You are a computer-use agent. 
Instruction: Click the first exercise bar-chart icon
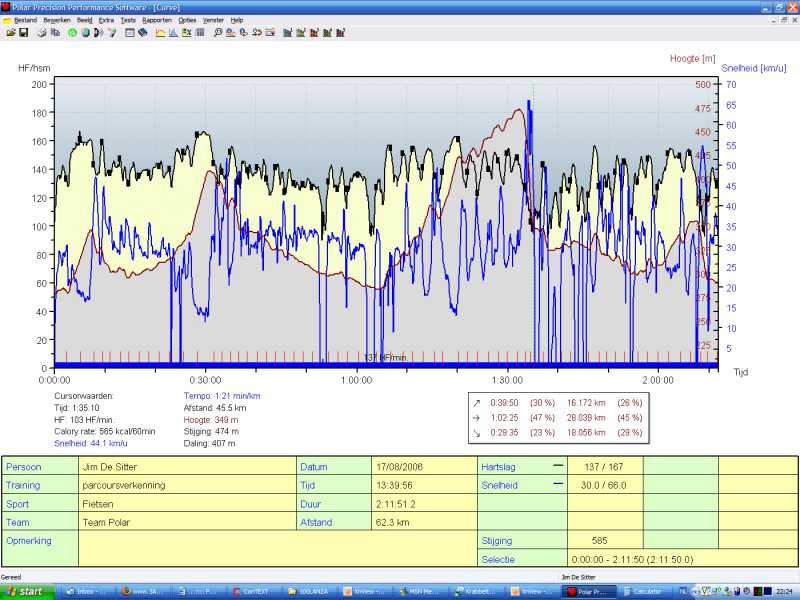click(x=287, y=33)
